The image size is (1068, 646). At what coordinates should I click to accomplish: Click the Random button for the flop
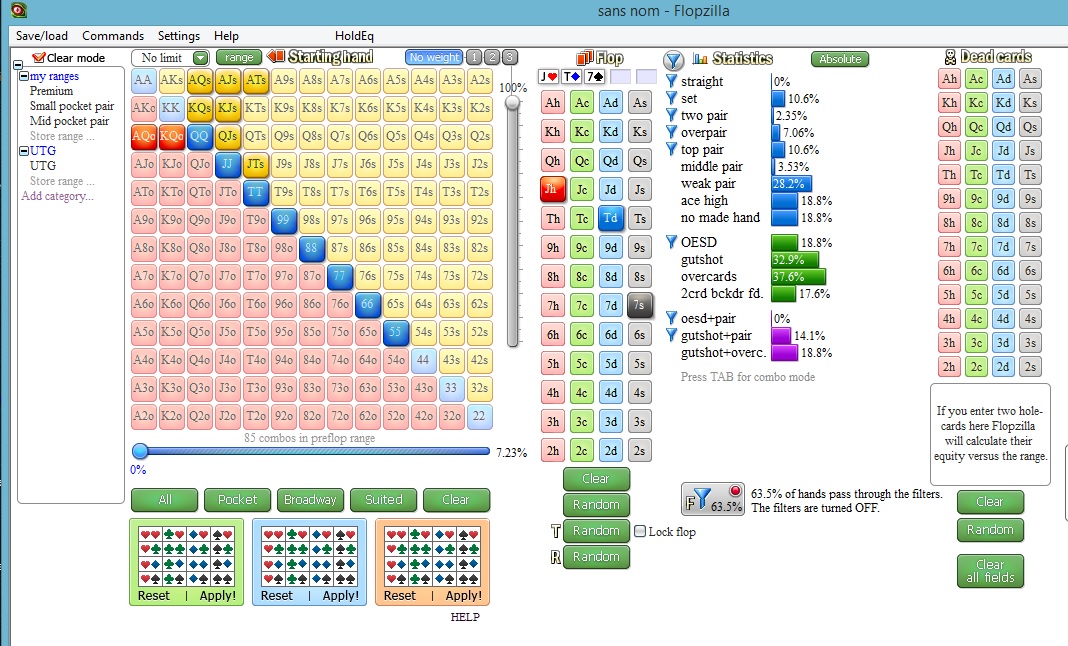(x=596, y=504)
